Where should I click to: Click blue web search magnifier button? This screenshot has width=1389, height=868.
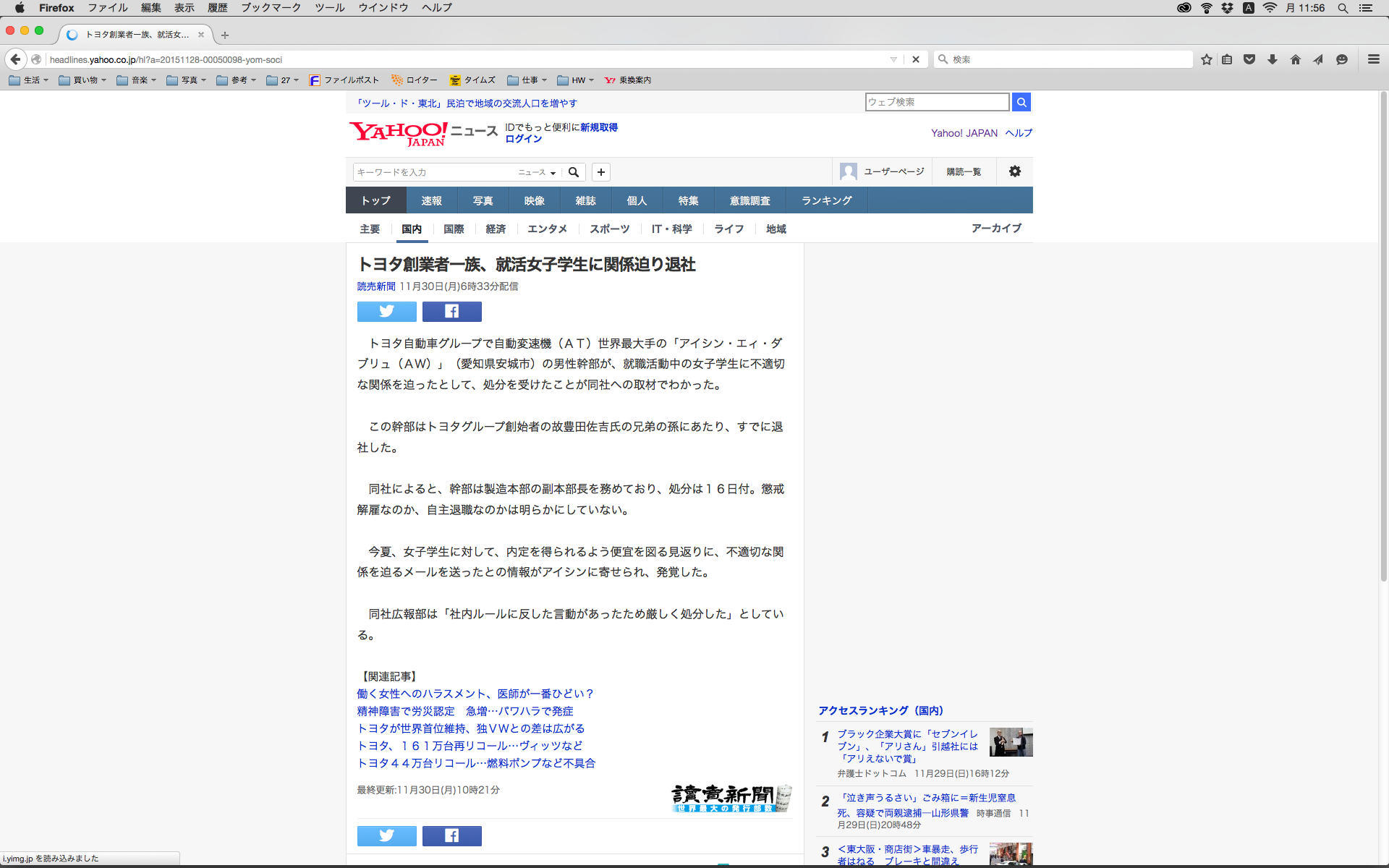click(x=1021, y=102)
